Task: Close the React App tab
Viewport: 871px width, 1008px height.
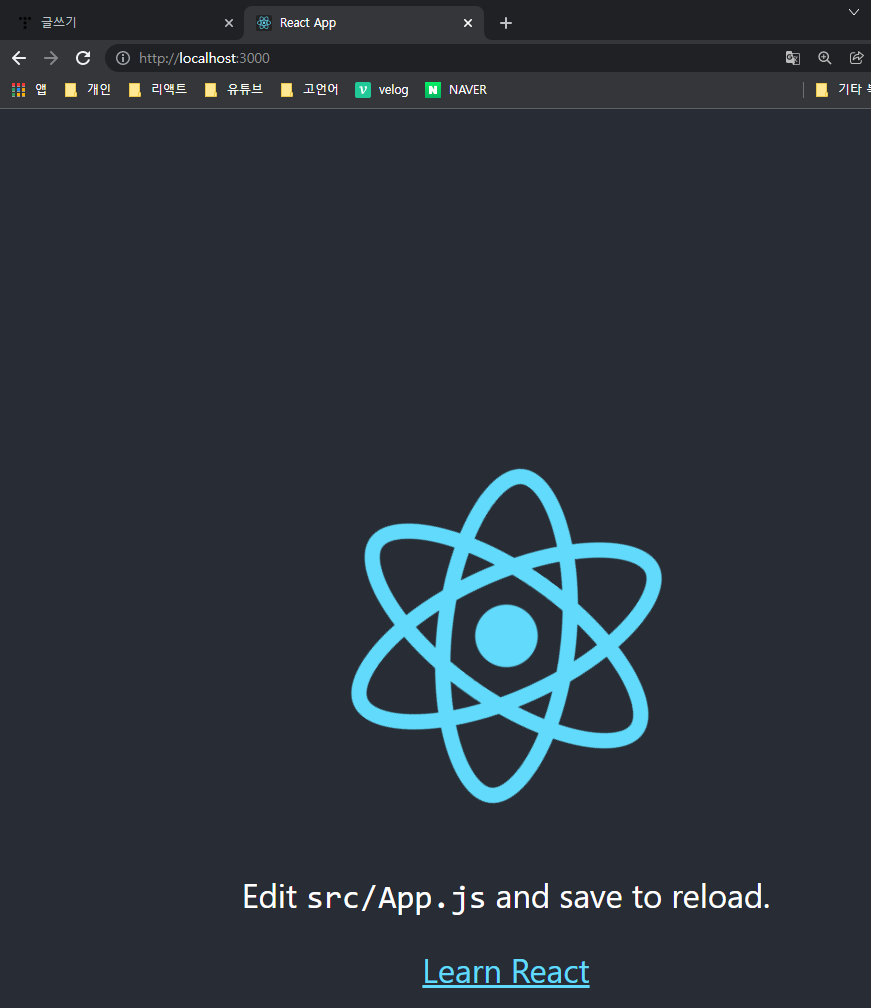Action: 468,23
